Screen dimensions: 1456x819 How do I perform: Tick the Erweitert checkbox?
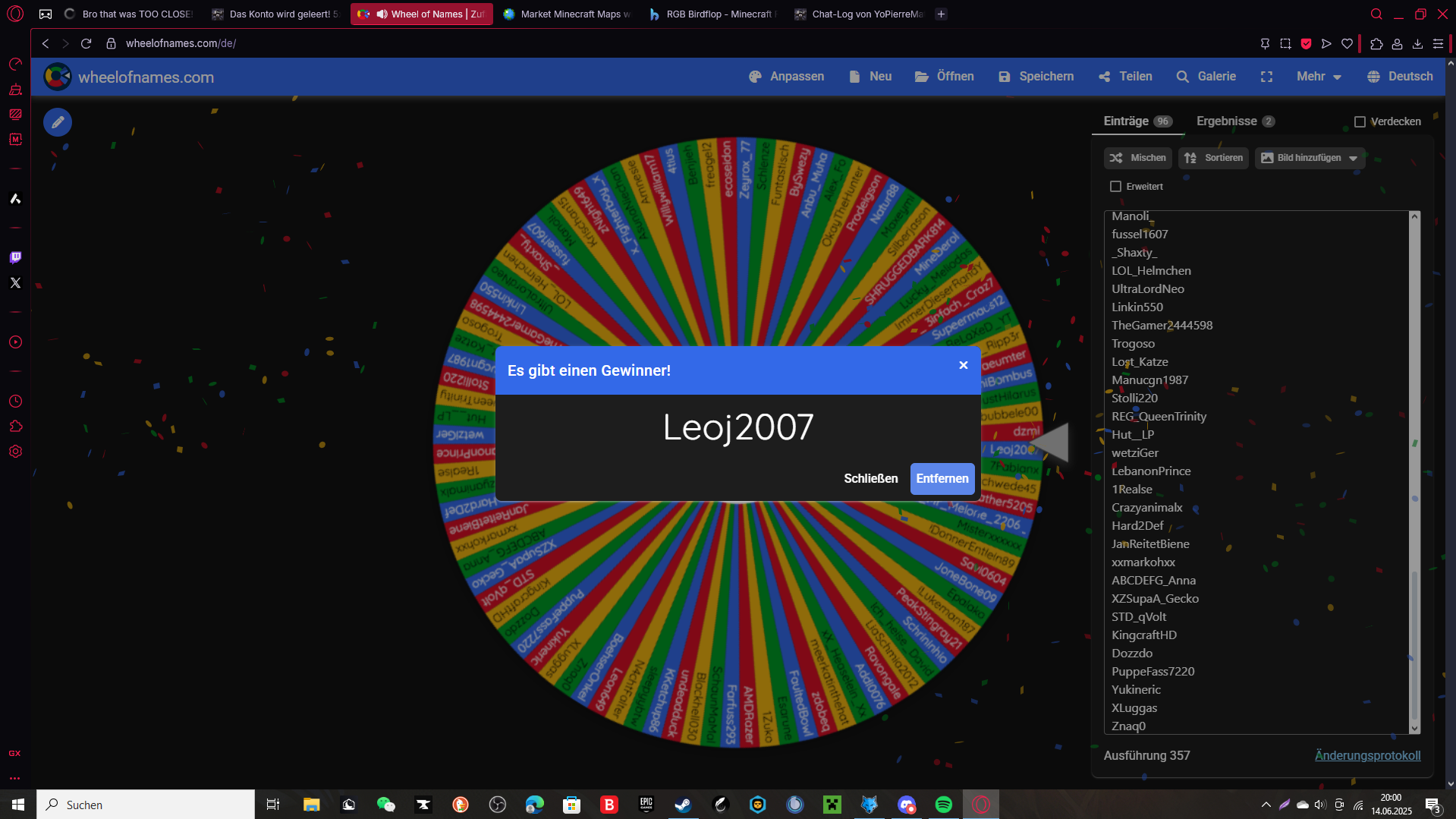point(1115,187)
